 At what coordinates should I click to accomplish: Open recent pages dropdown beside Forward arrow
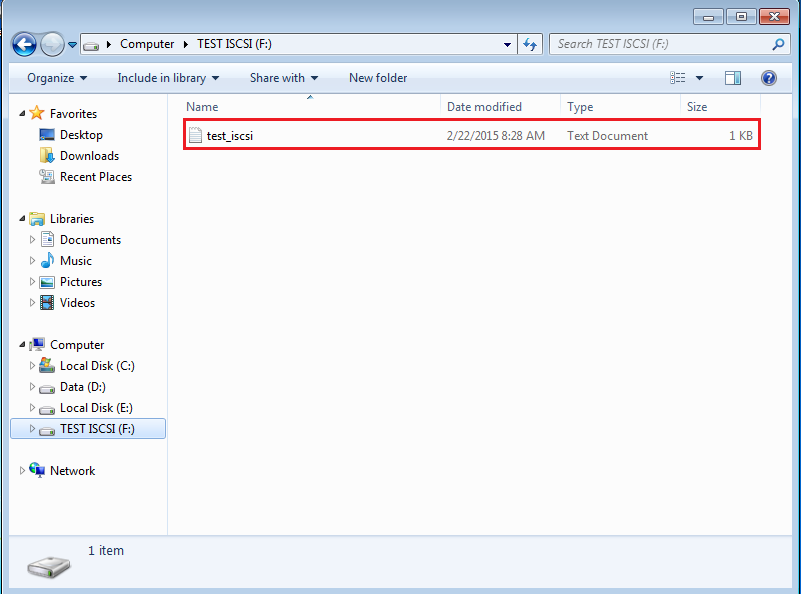pyautogui.click(x=73, y=45)
